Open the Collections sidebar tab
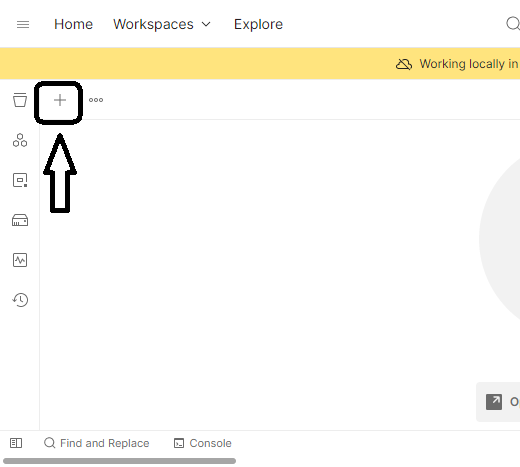This screenshot has width=520, height=467. pyautogui.click(x=20, y=100)
